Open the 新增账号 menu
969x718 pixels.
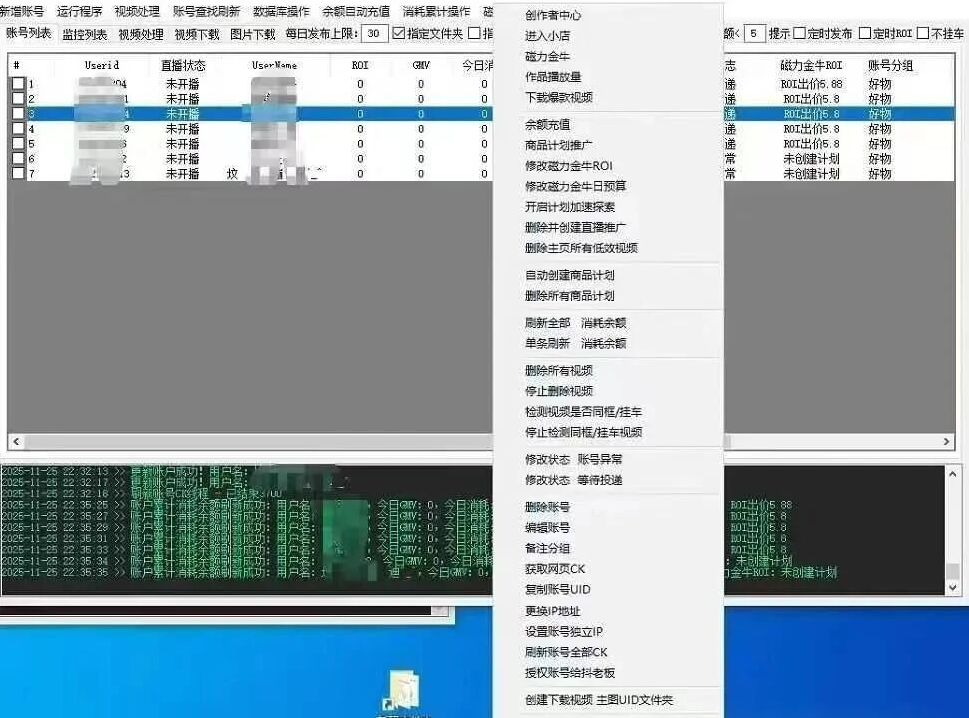[22, 11]
